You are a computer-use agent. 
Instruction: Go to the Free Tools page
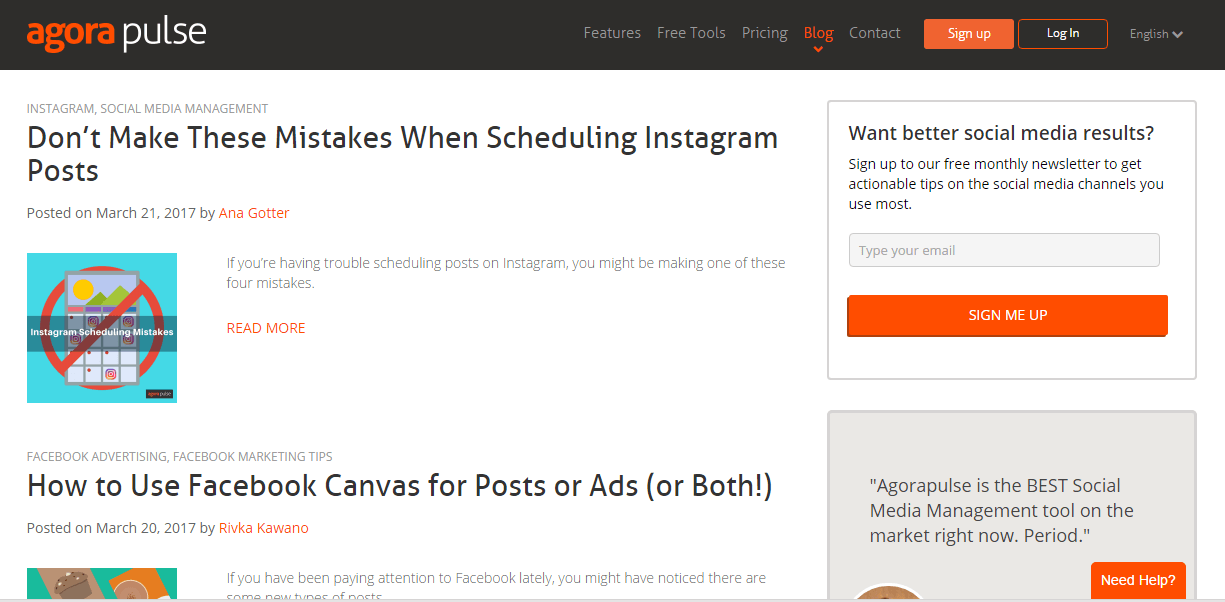coord(691,33)
